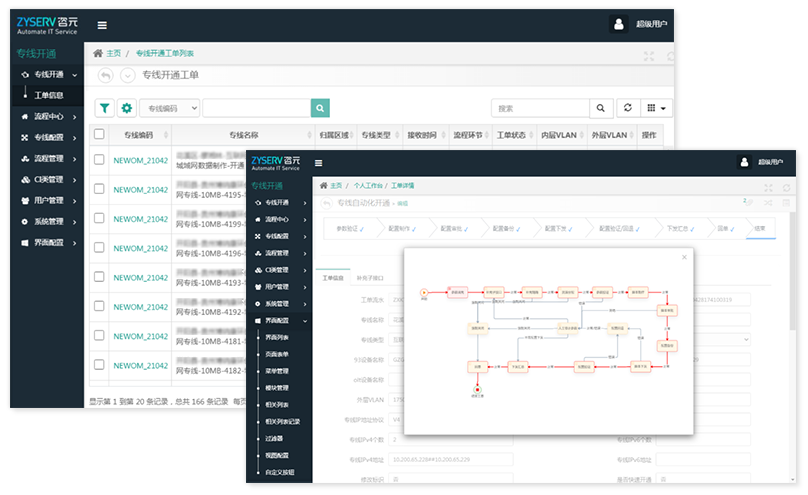This screenshot has height=495, width=808.
Task: Click the refresh icon in table toolbar
Action: [x=627, y=108]
